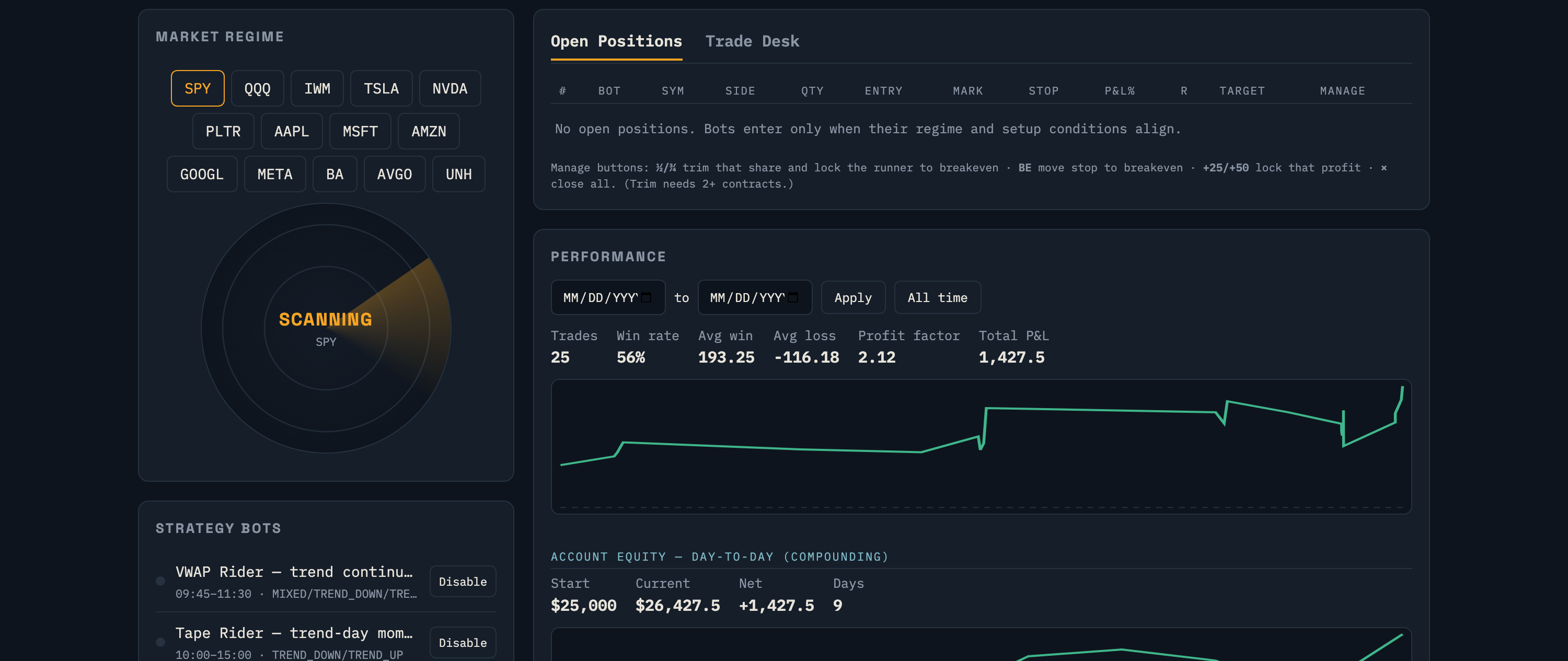The height and width of the screenshot is (661, 1568).
Task: Click the VWAP Rider schedule 09:45–11:30 line
Action: (x=296, y=594)
